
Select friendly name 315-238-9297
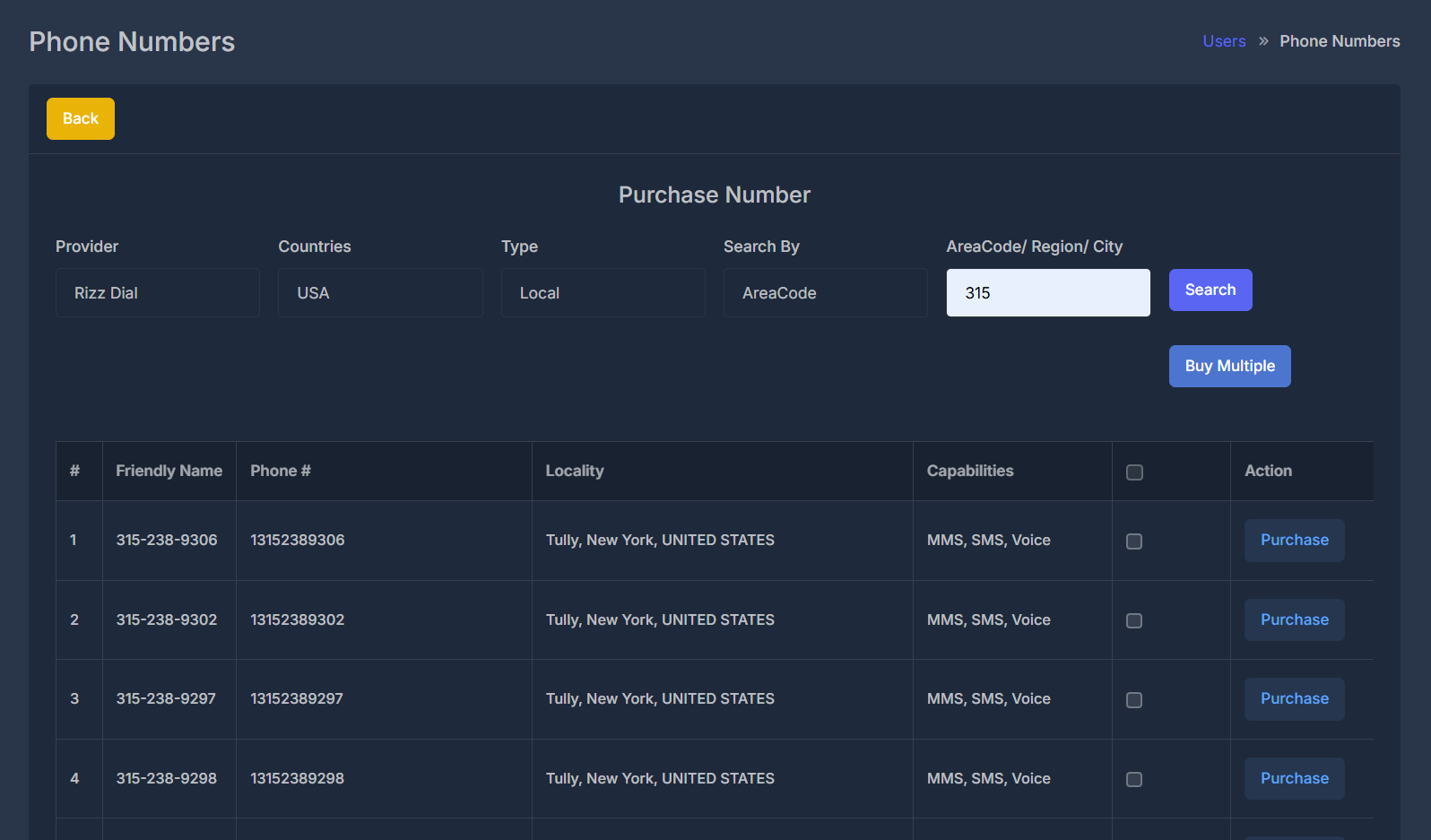[166, 698]
